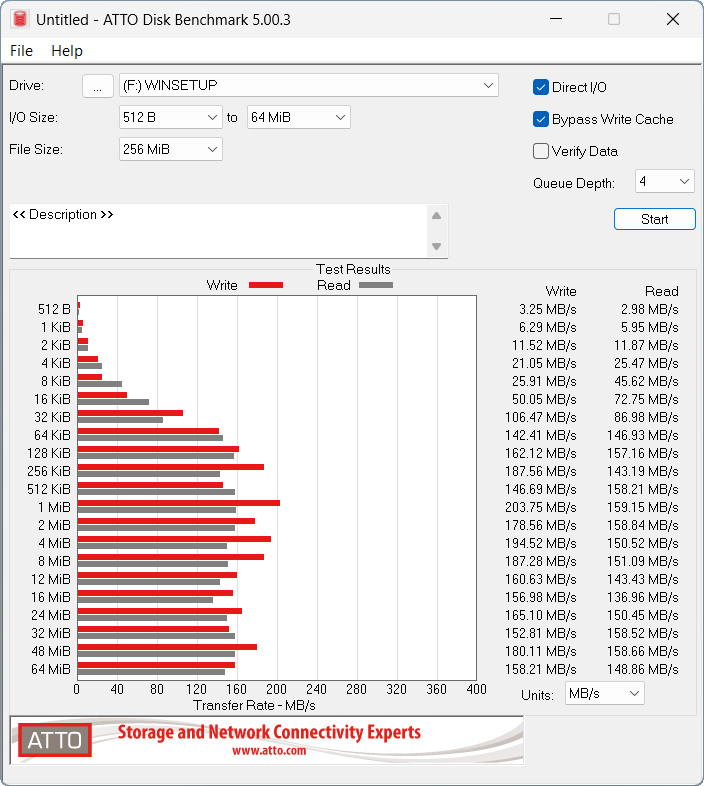Click the description scroll up arrow
704x786 pixels.
437,216
